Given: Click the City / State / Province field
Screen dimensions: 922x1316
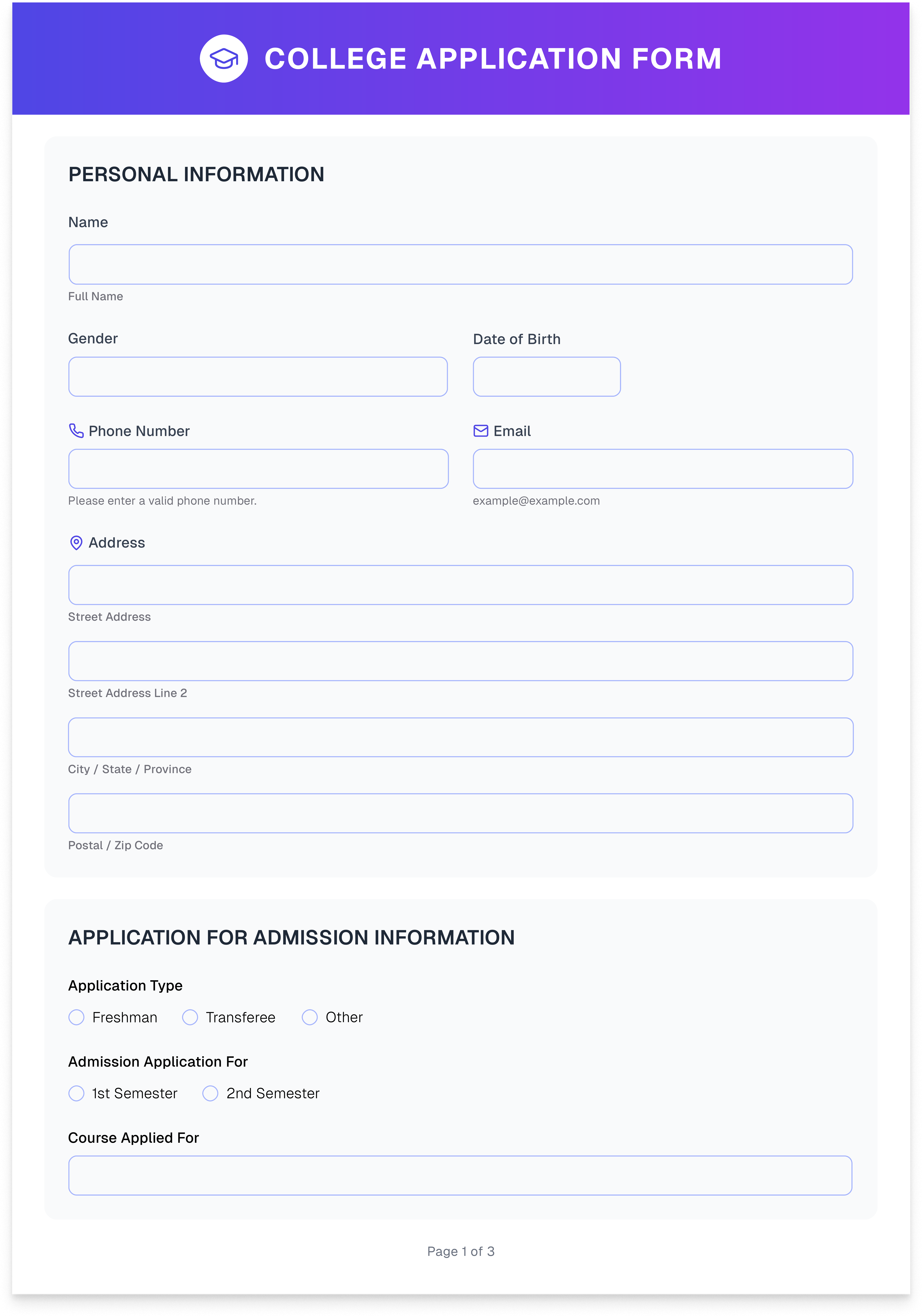Looking at the screenshot, I should (460, 737).
